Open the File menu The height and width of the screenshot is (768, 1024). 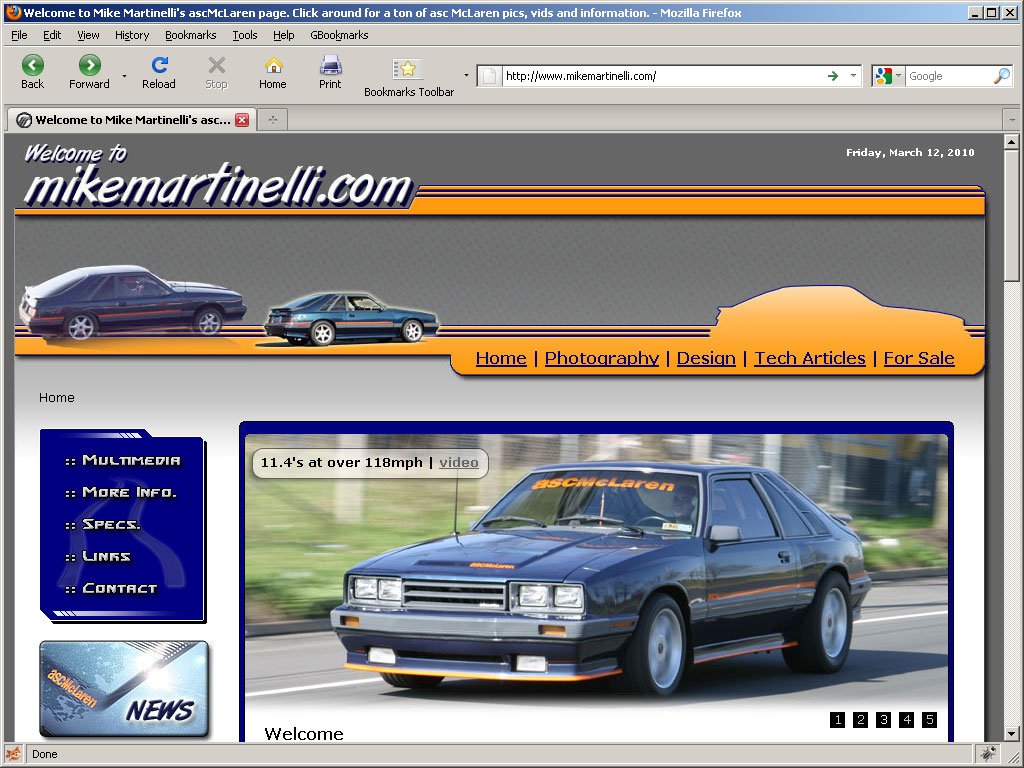19,35
